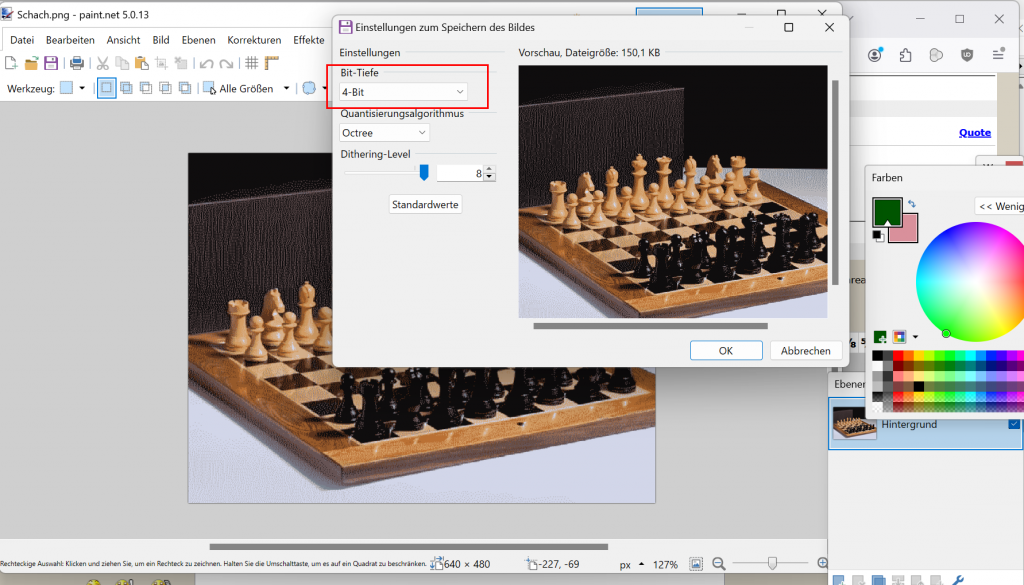
Task: Toggle the pixel grid icon
Action: tap(251, 63)
